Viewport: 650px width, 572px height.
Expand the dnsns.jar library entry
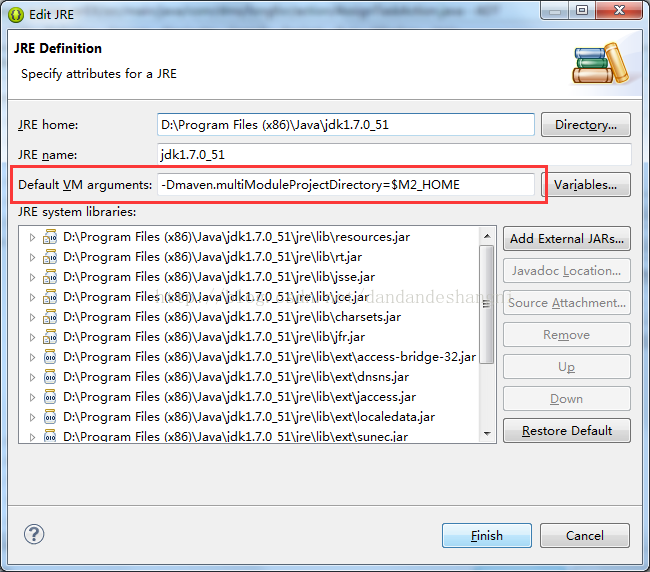pyautogui.click(x=32, y=377)
